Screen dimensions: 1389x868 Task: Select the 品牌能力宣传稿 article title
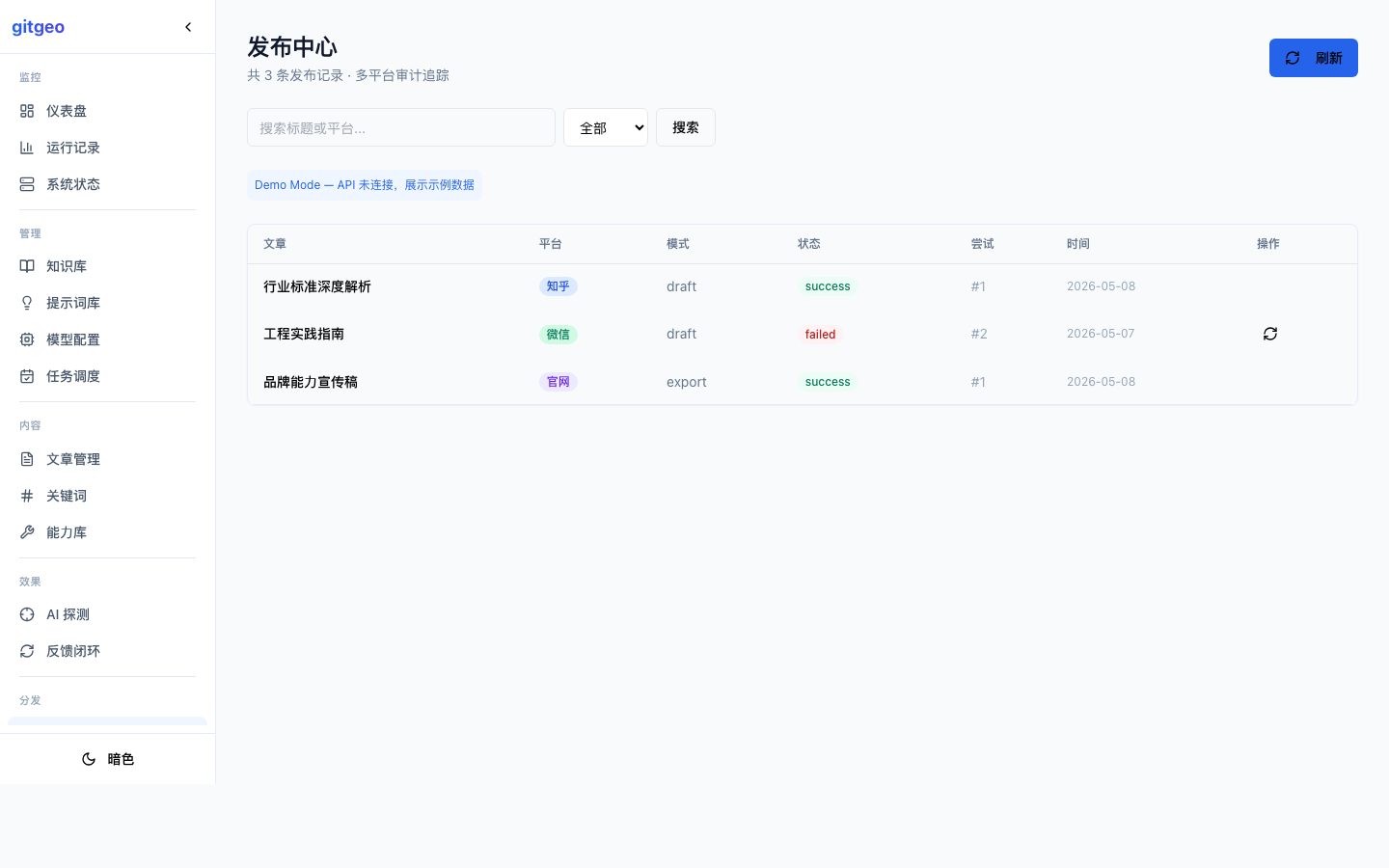pos(311,382)
